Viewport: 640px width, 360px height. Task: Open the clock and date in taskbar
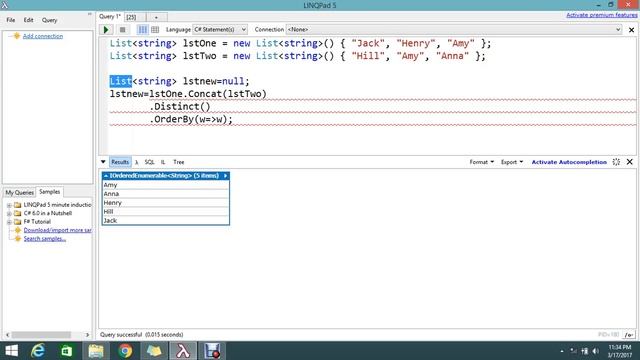620,351
